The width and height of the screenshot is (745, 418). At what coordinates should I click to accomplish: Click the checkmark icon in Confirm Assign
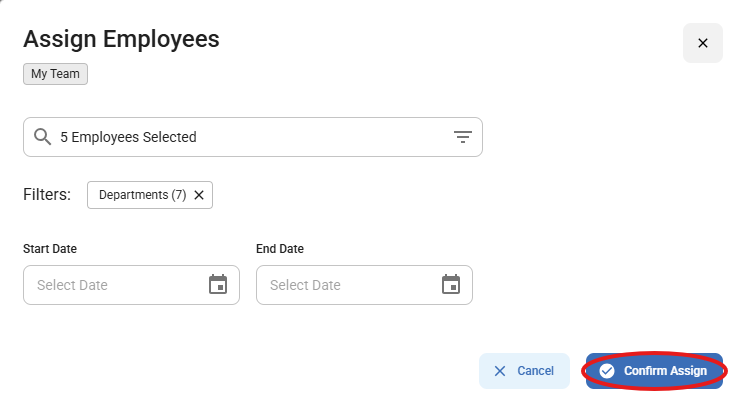click(607, 371)
